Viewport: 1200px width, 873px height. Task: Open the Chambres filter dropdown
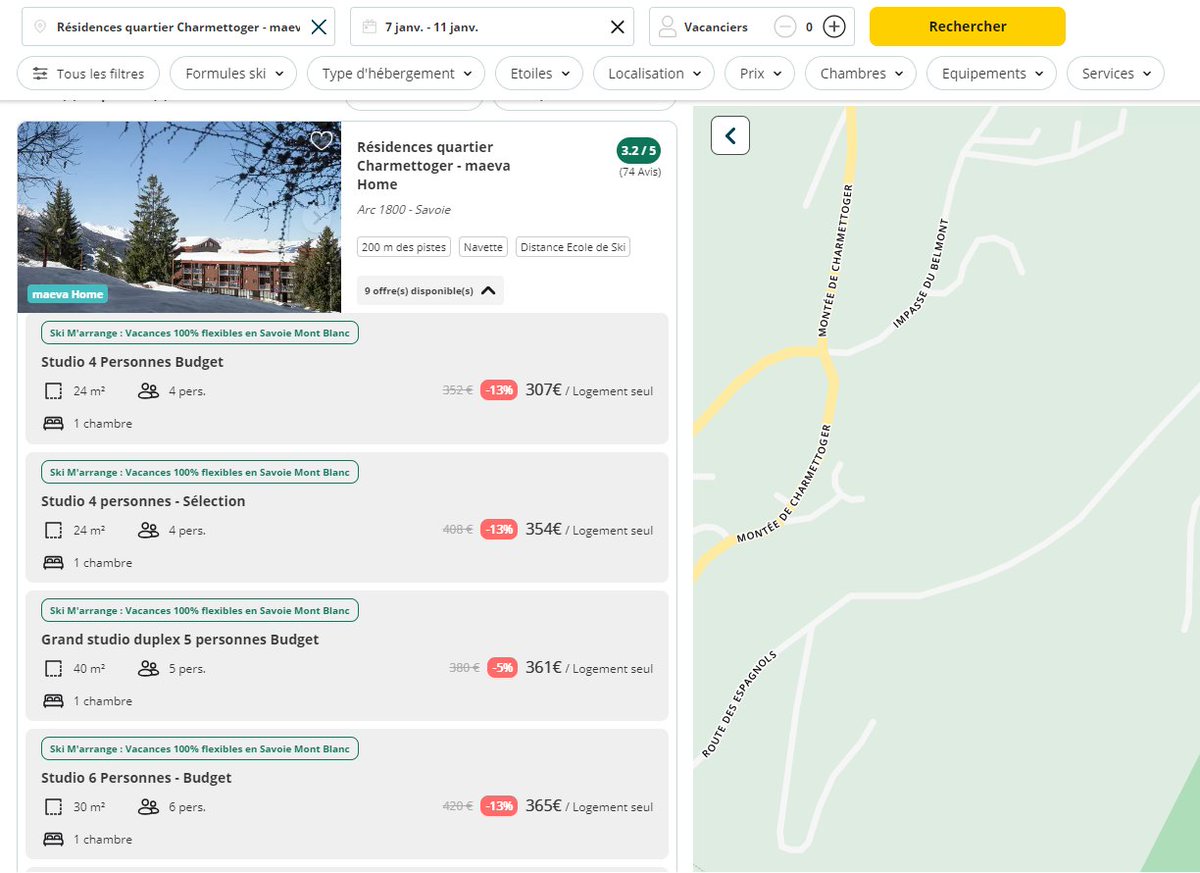[x=861, y=73]
